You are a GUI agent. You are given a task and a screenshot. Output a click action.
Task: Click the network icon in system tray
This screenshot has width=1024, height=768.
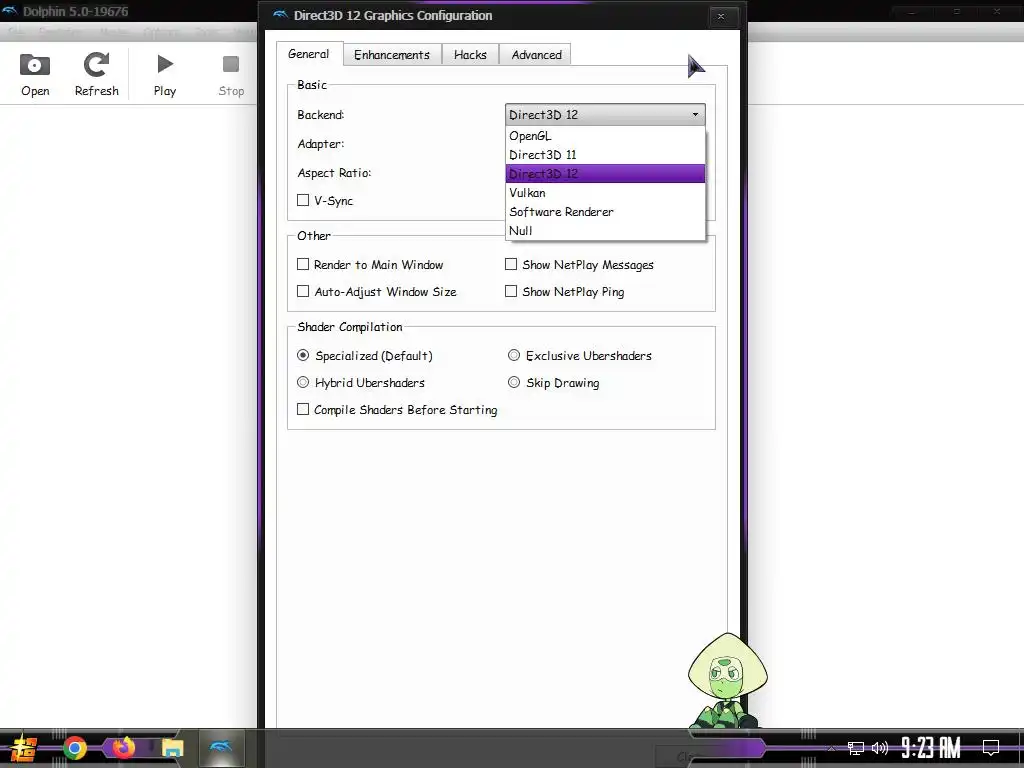point(856,748)
